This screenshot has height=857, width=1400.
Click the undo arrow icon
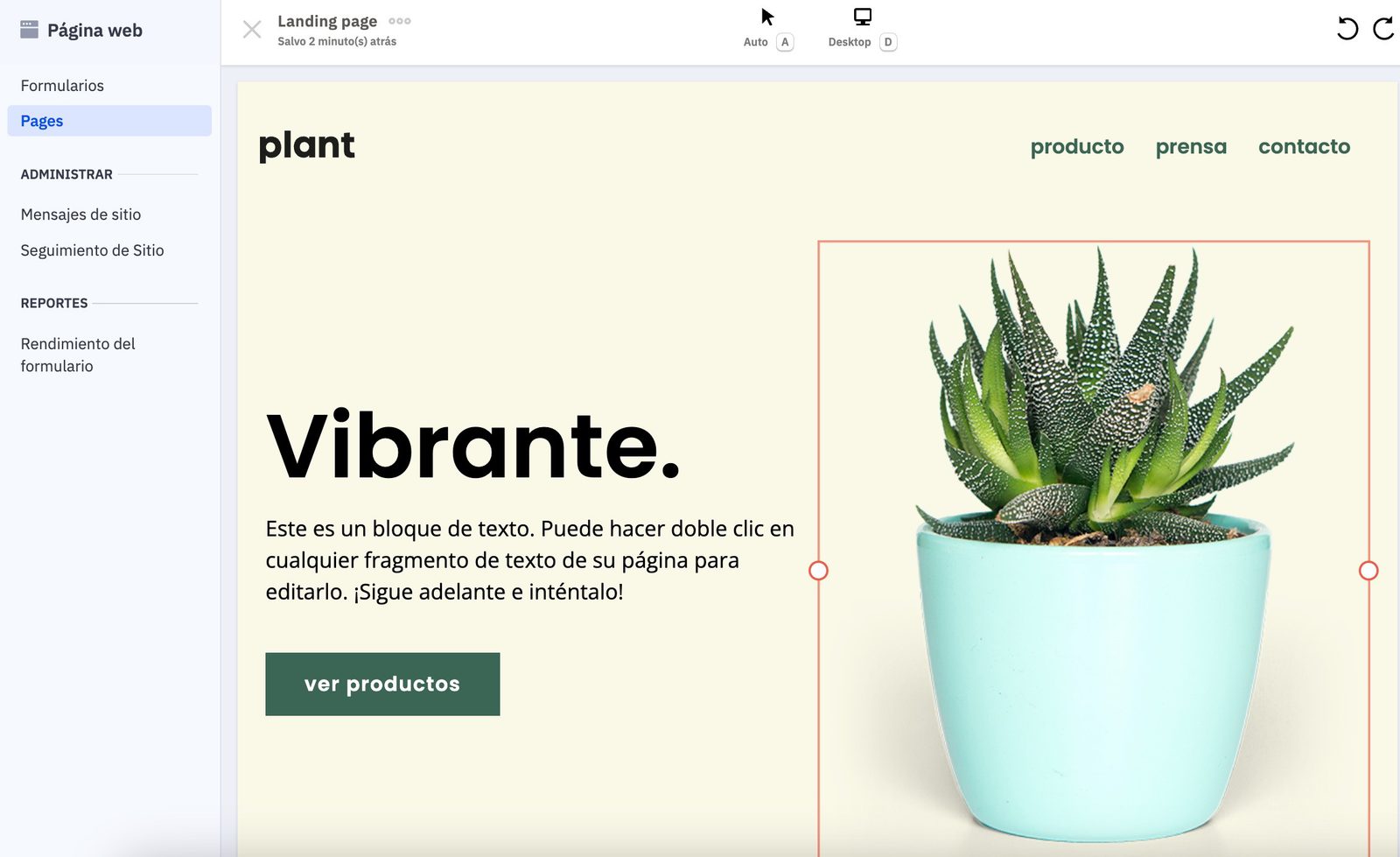coord(1347,29)
